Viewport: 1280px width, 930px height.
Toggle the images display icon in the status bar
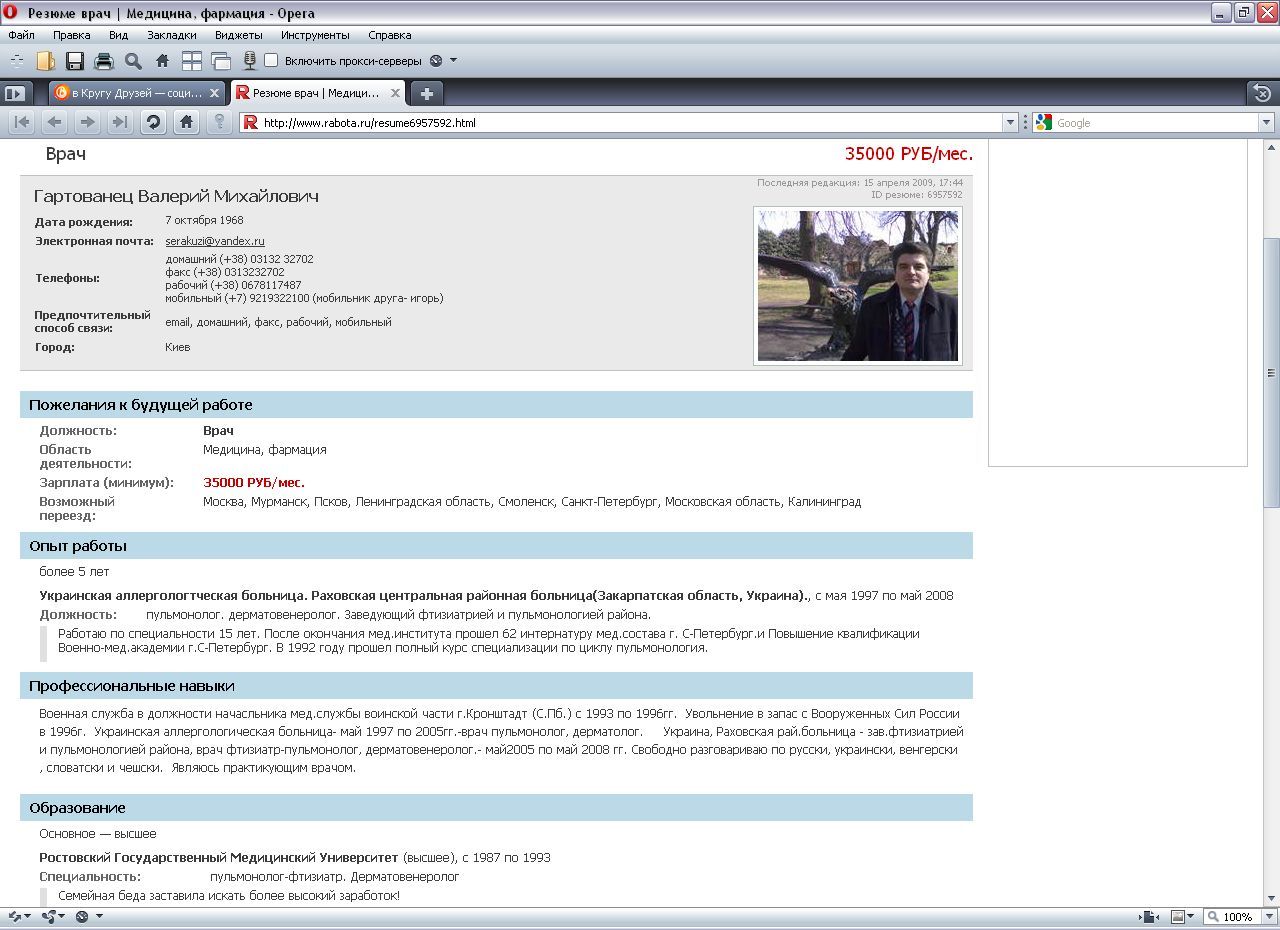pyautogui.click(x=1178, y=916)
